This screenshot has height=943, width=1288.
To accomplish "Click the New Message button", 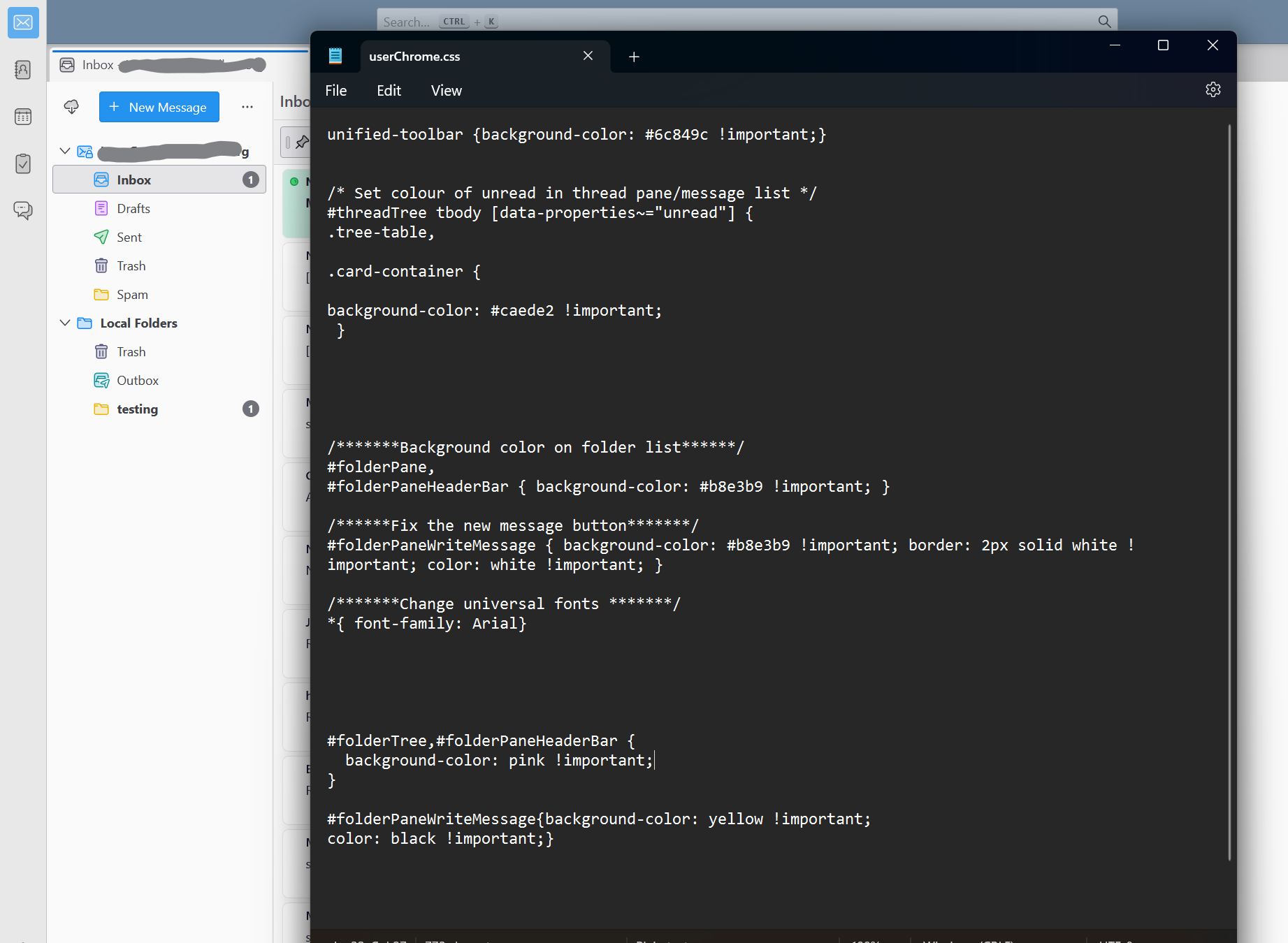I will coord(159,107).
